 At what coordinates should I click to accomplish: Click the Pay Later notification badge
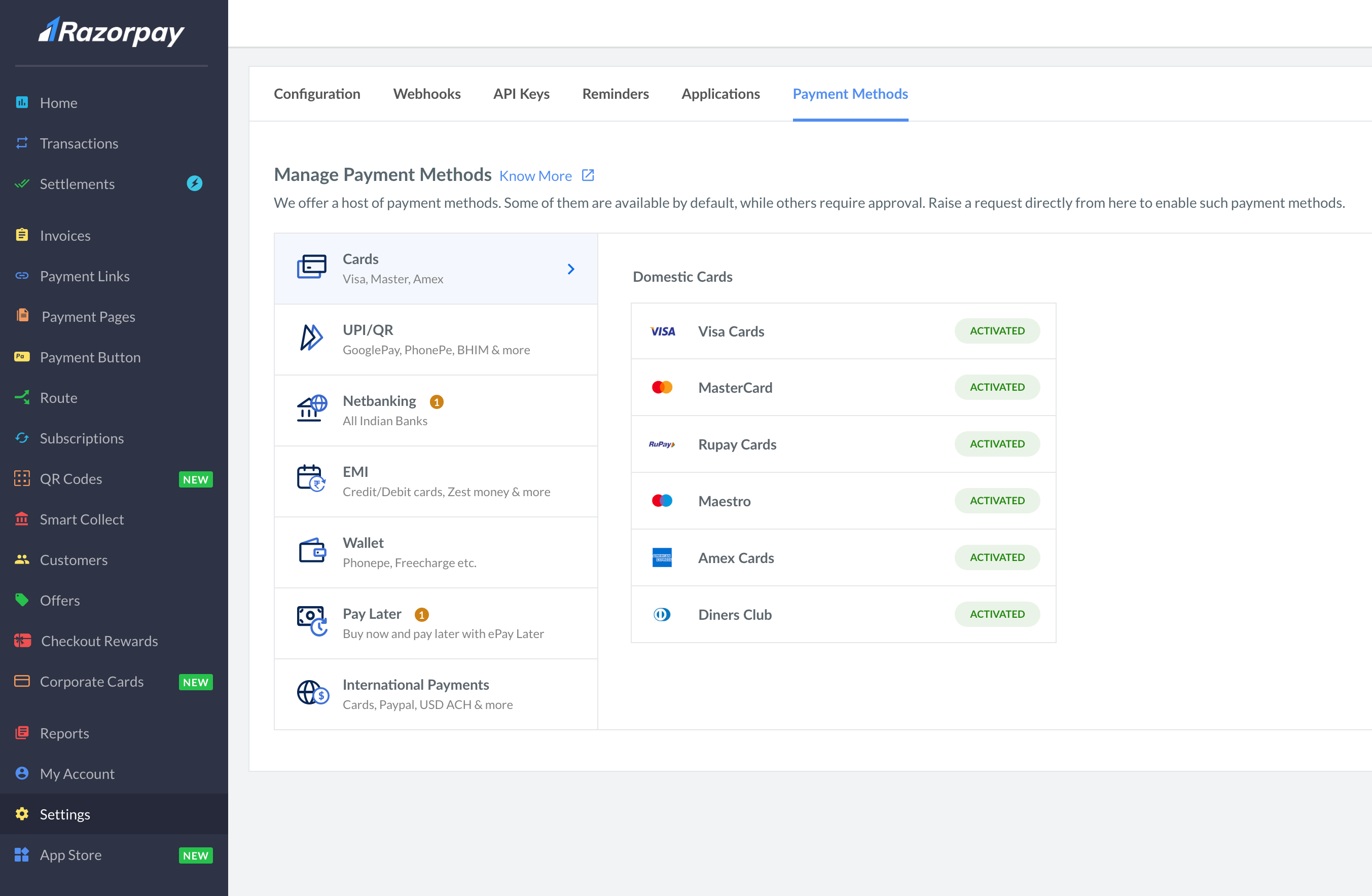point(421,614)
